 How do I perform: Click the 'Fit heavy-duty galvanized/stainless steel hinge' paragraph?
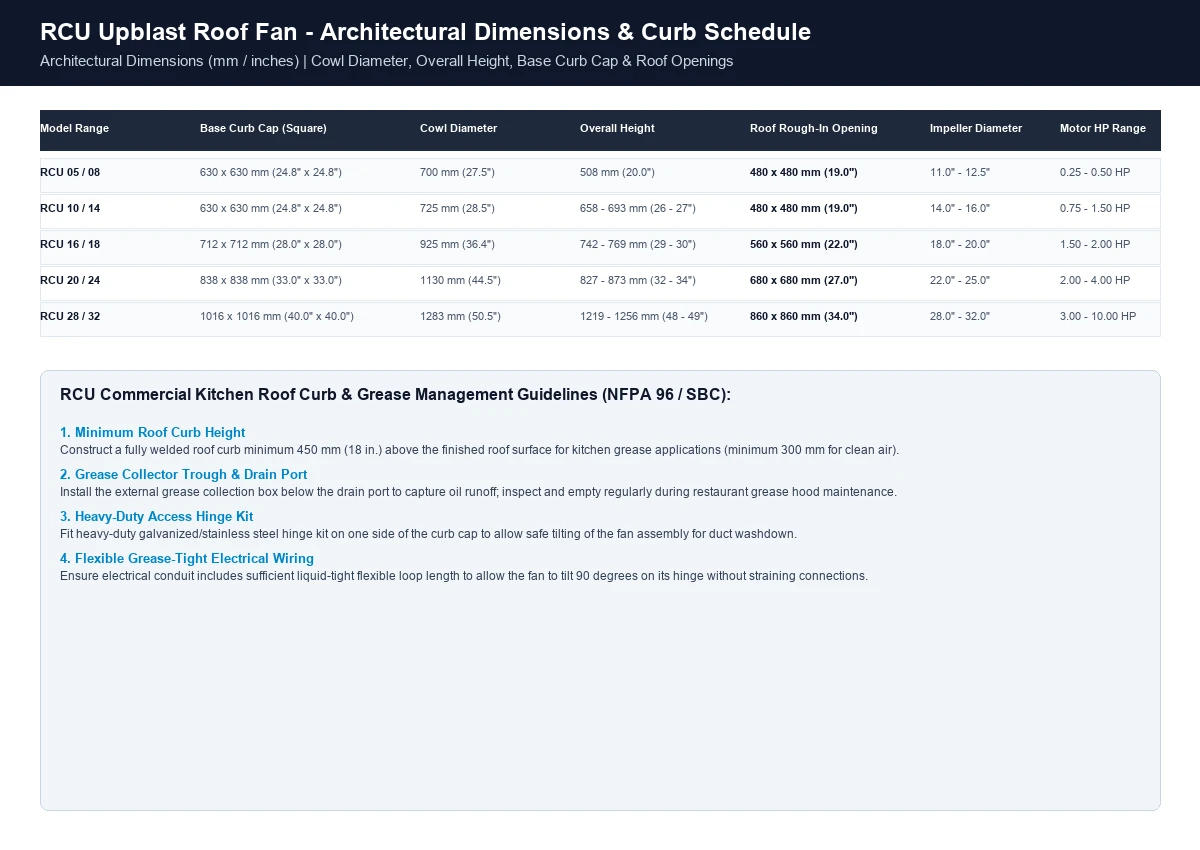coord(428,534)
